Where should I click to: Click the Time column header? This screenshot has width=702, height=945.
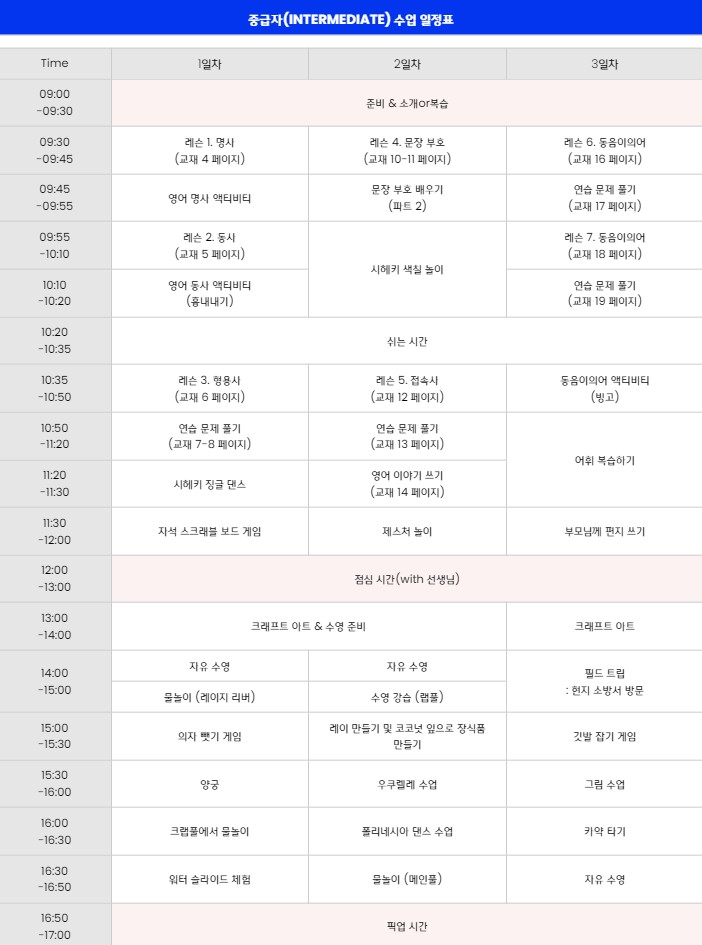click(55, 64)
